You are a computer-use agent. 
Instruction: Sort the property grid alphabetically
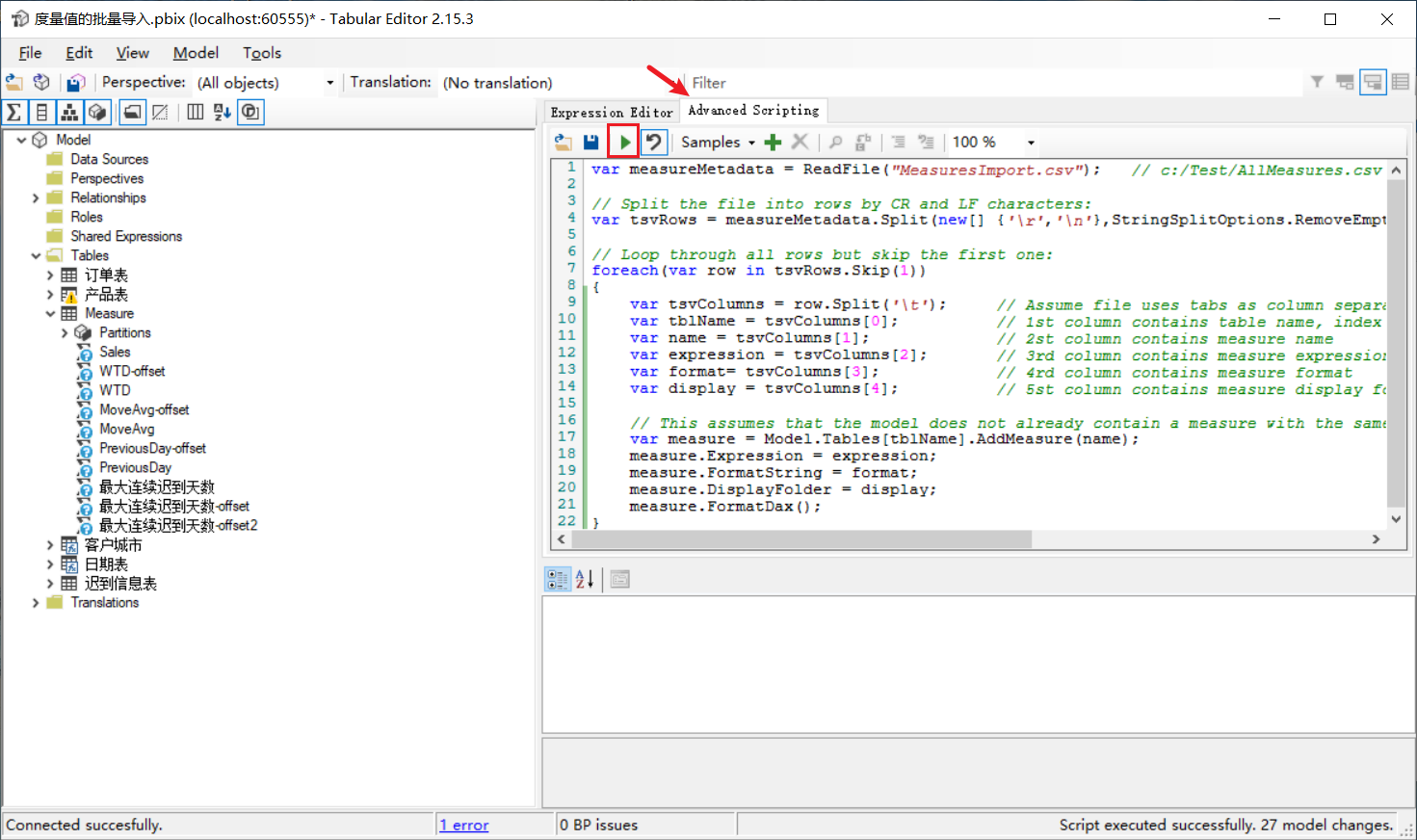[x=585, y=579]
